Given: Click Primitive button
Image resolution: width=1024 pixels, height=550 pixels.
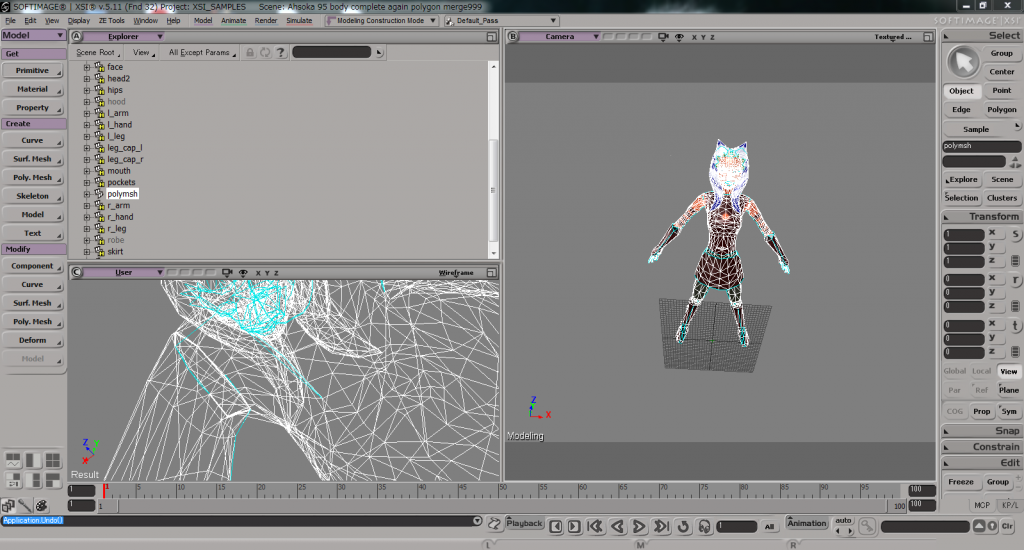Looking at the screenshot, I should pos(33,71).
